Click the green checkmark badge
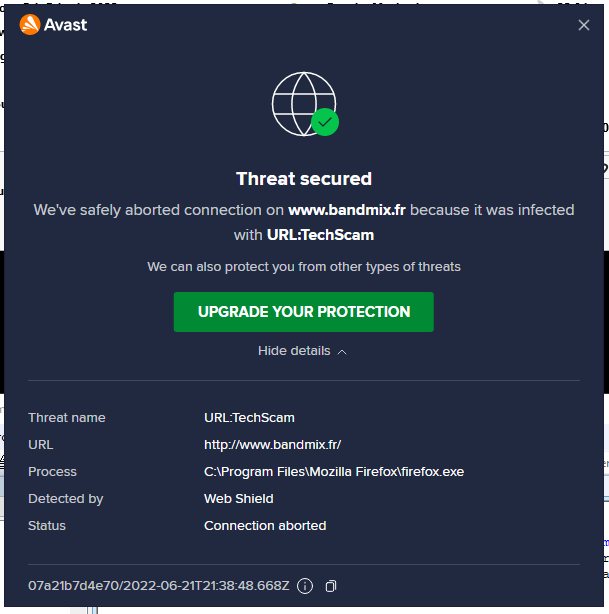609x614 pixels. pyautogui.click(x=325, y=122)
